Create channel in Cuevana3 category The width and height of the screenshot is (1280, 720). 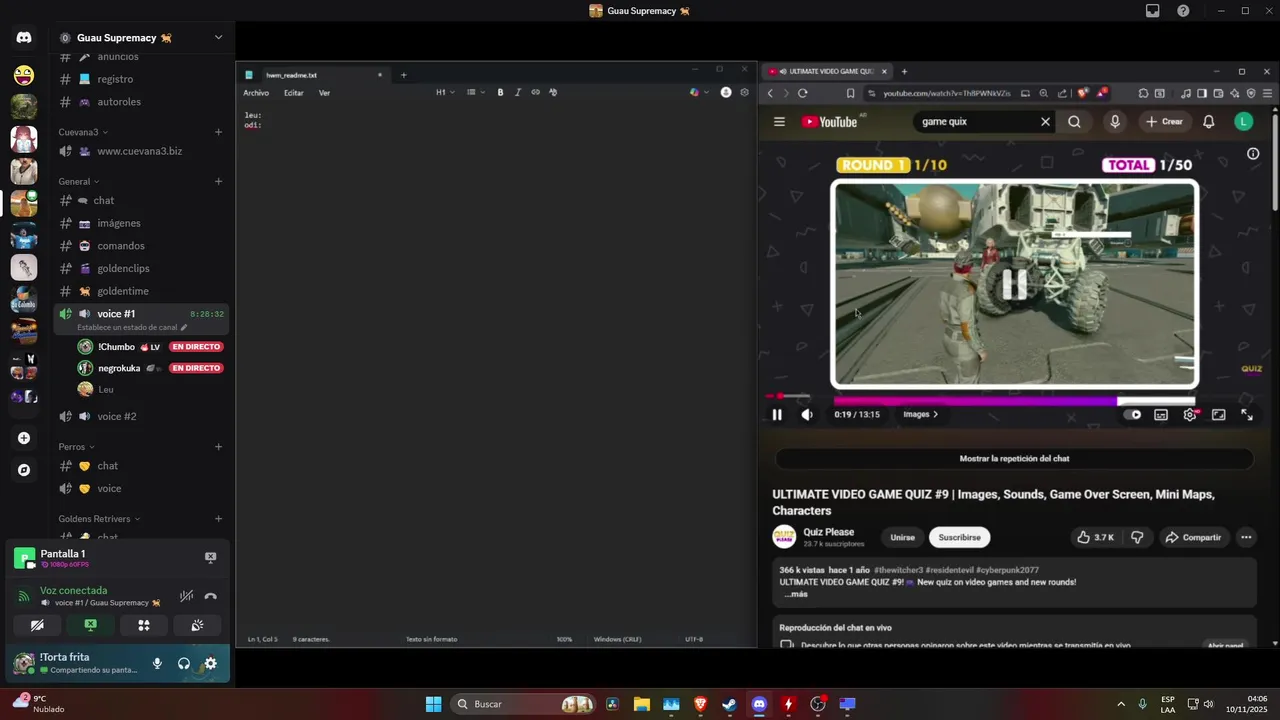coord(218,132)
